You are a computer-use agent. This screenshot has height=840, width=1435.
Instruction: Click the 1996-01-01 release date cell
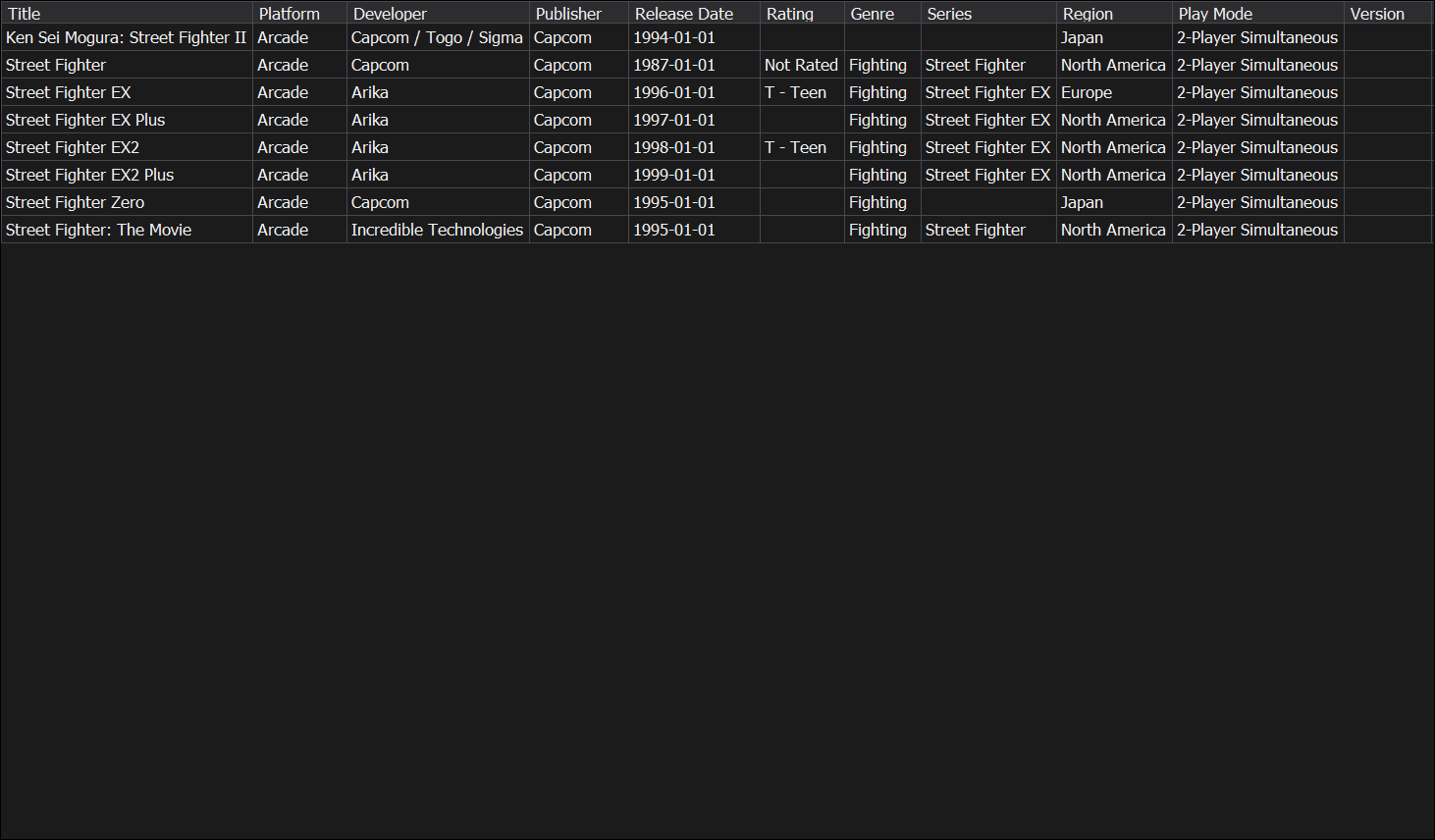pyautogui.click(x=694, y=92)
